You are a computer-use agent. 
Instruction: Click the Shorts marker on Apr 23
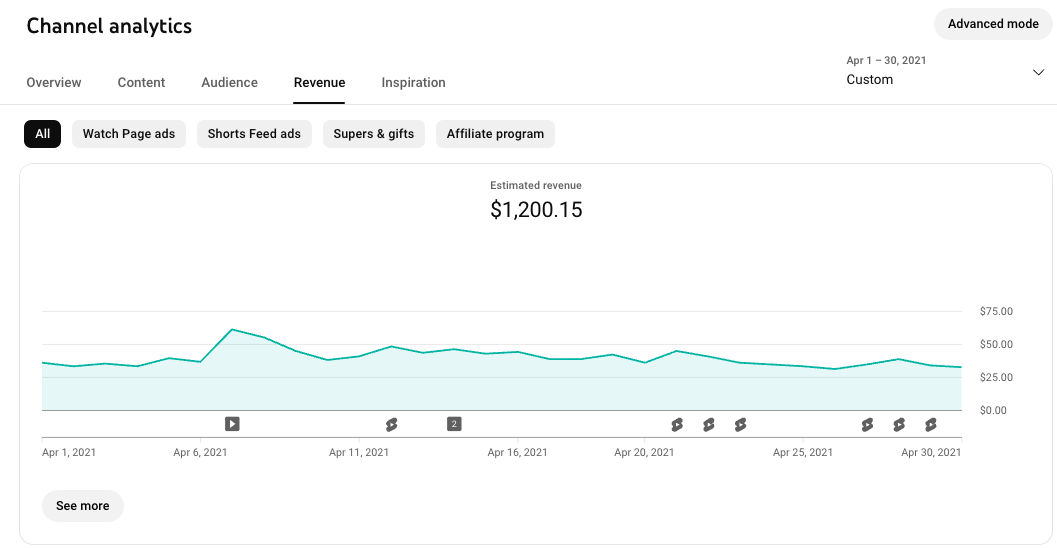click(x=740, y=424)
